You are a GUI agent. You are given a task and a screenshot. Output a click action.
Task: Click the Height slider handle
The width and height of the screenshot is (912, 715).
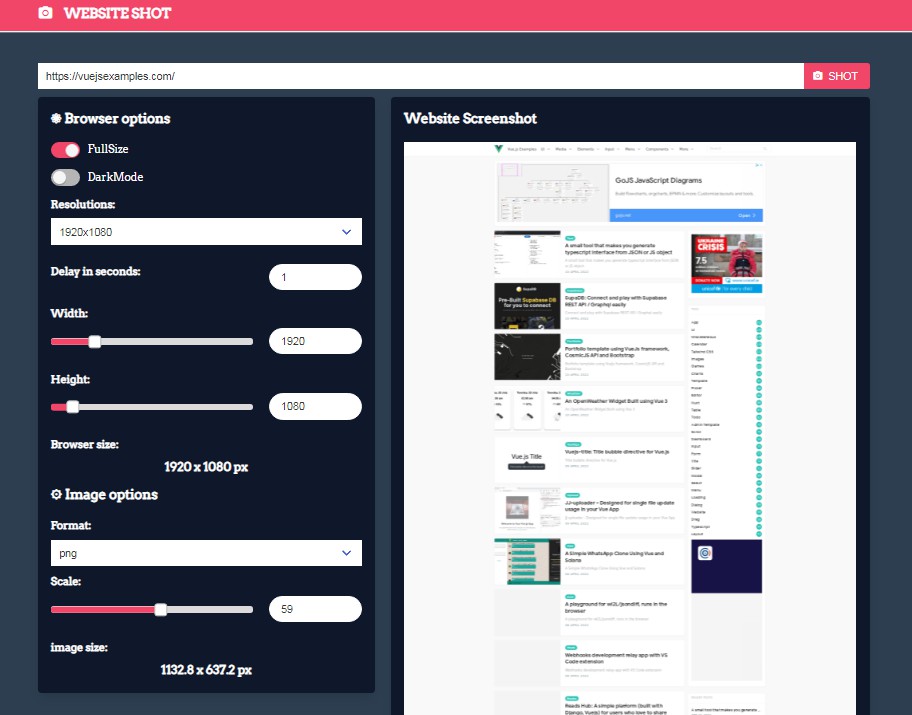coord(72,407)
